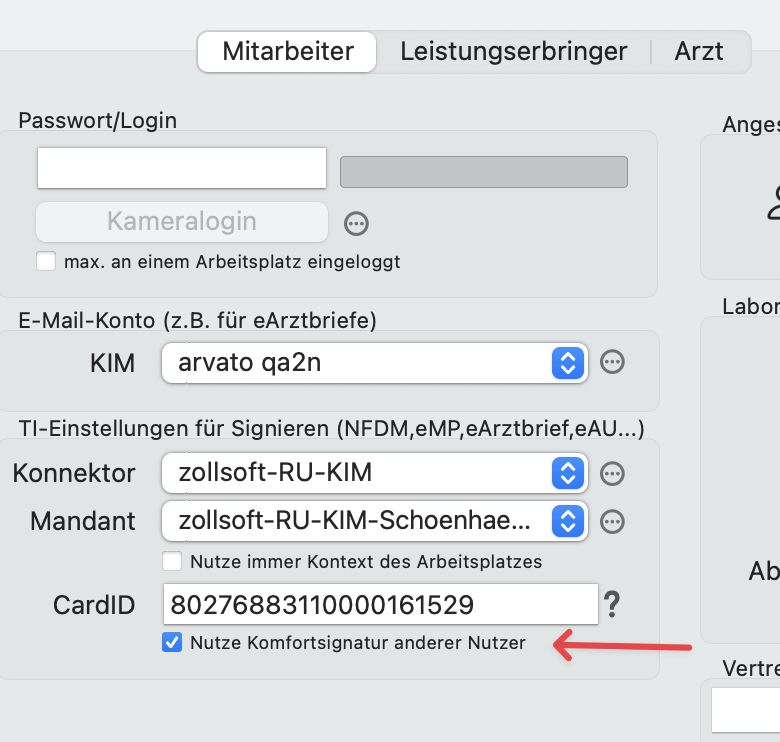Open the options icon next to the Mandant dropdown
The image size is (780, 742).
612,522
